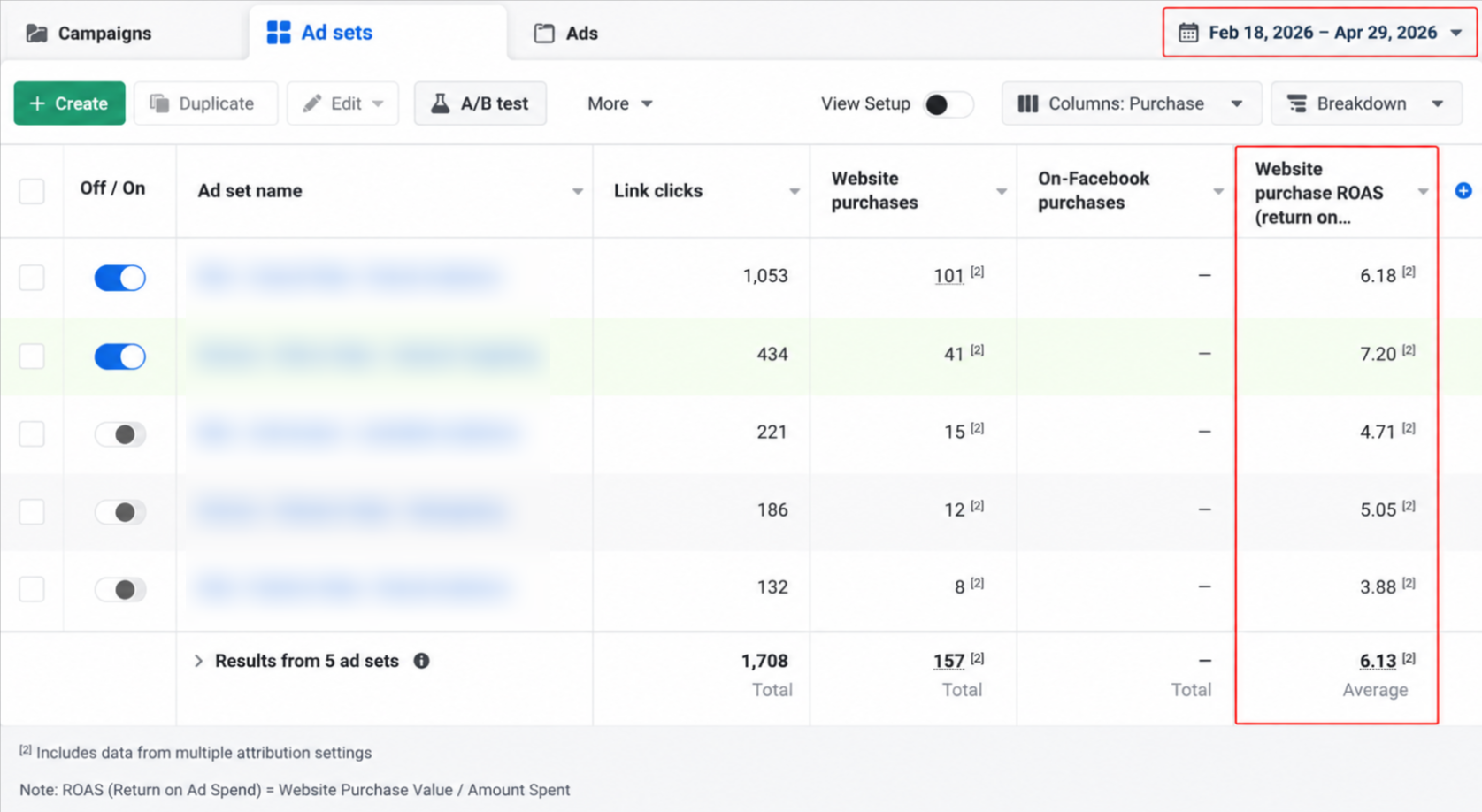Sort by Link clicks column header

[x=658, y=191]
